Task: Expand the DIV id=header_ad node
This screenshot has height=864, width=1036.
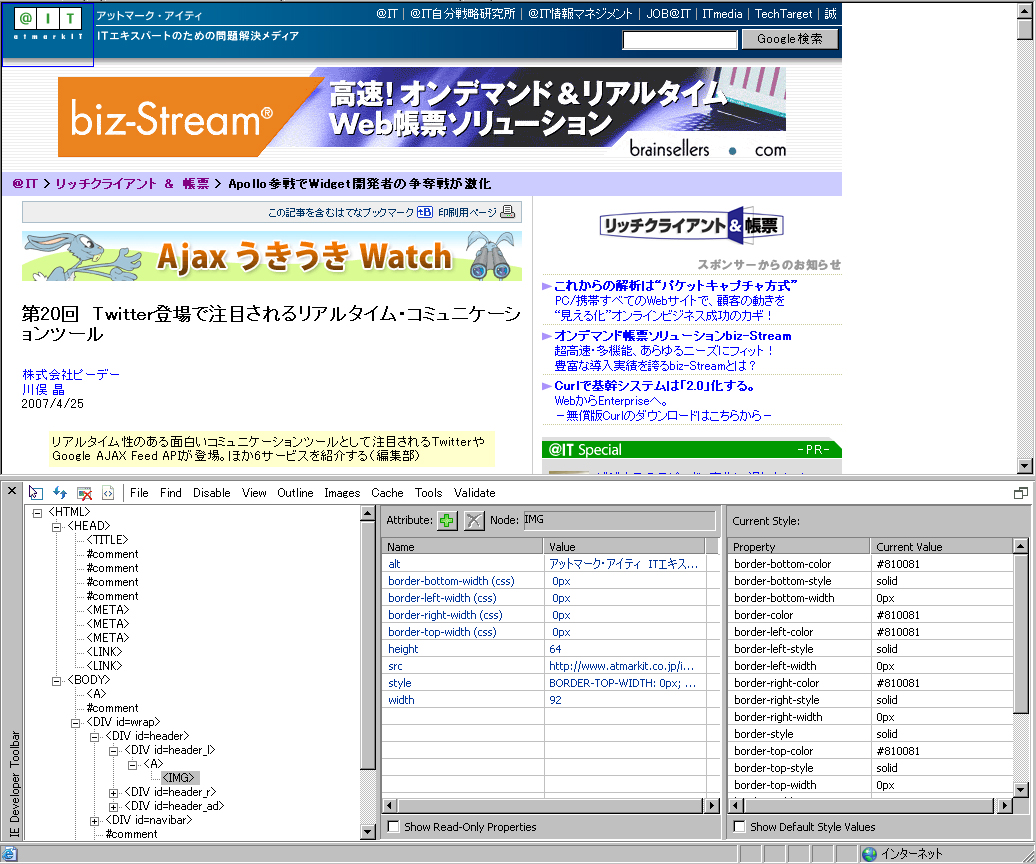Action: (114, 807)
